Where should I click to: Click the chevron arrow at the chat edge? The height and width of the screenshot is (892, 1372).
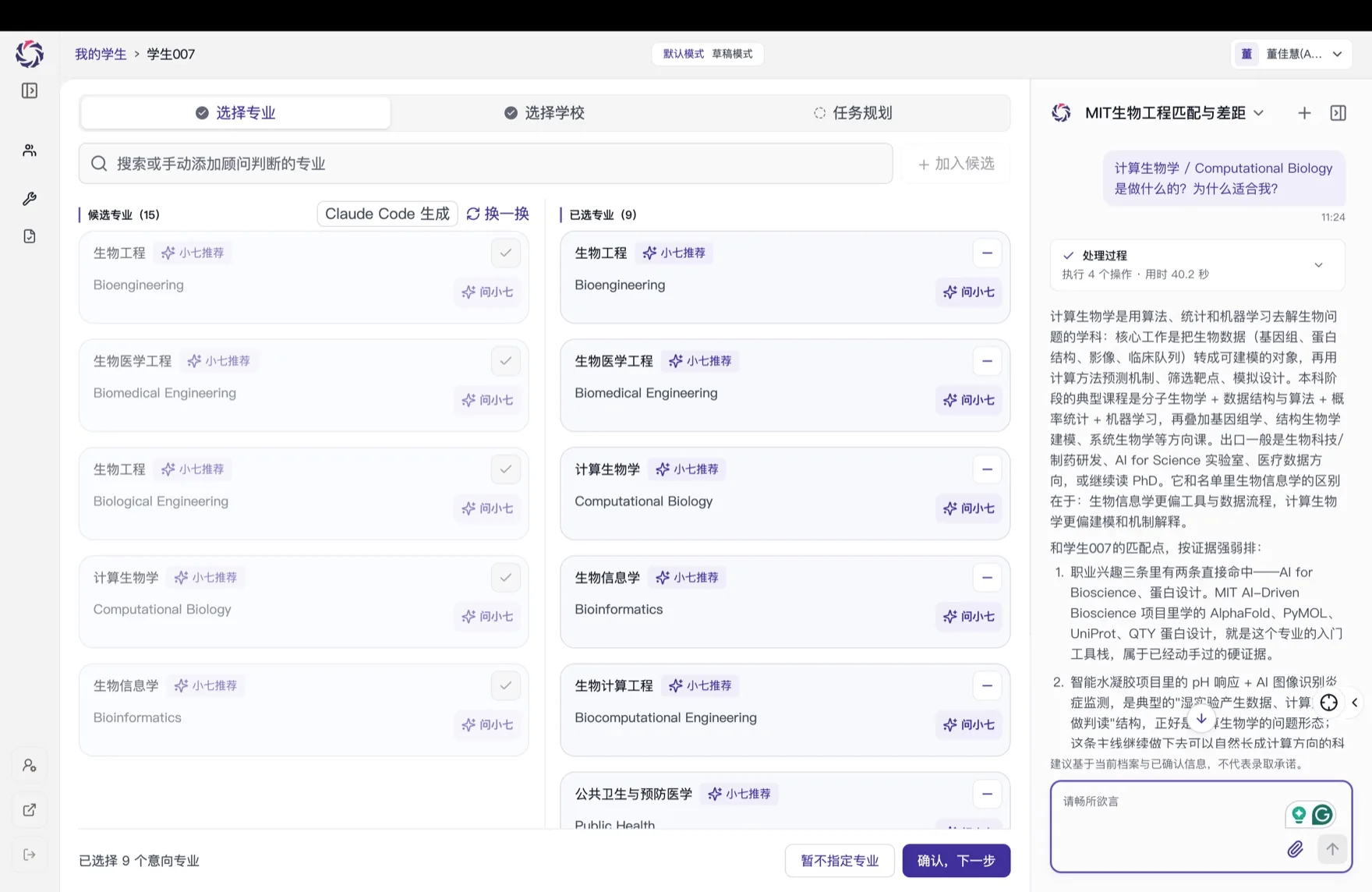(1355, 703)
